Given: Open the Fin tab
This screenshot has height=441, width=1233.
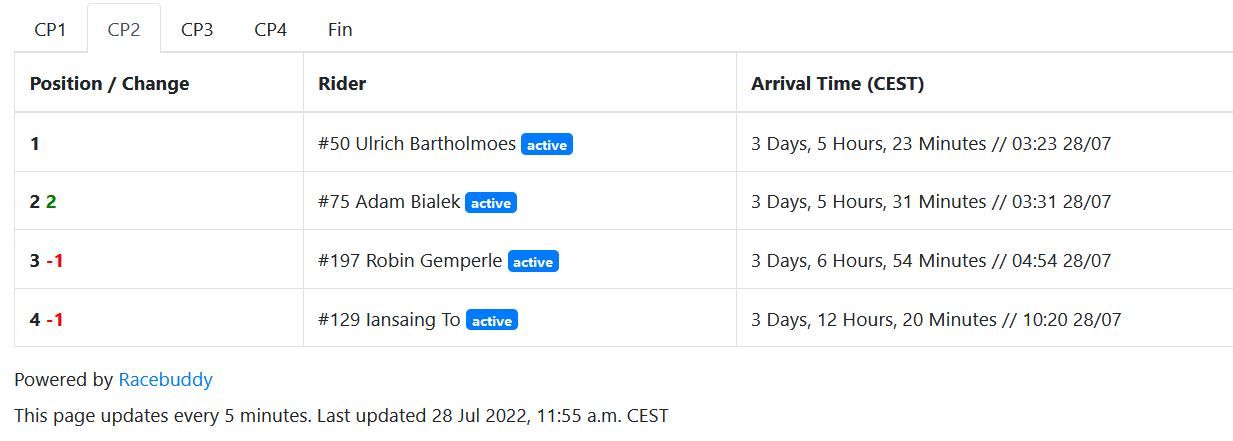Looking at the screenshot, I should point(340,29).
